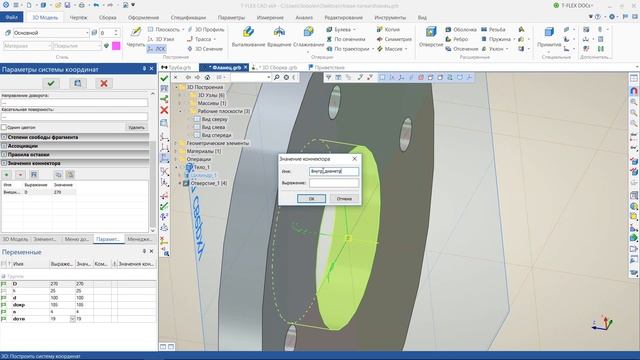This screenshot has width=640, height=360.
Task: Click the green checkmark in vertical automenu
Action: (x=164, y=78)
